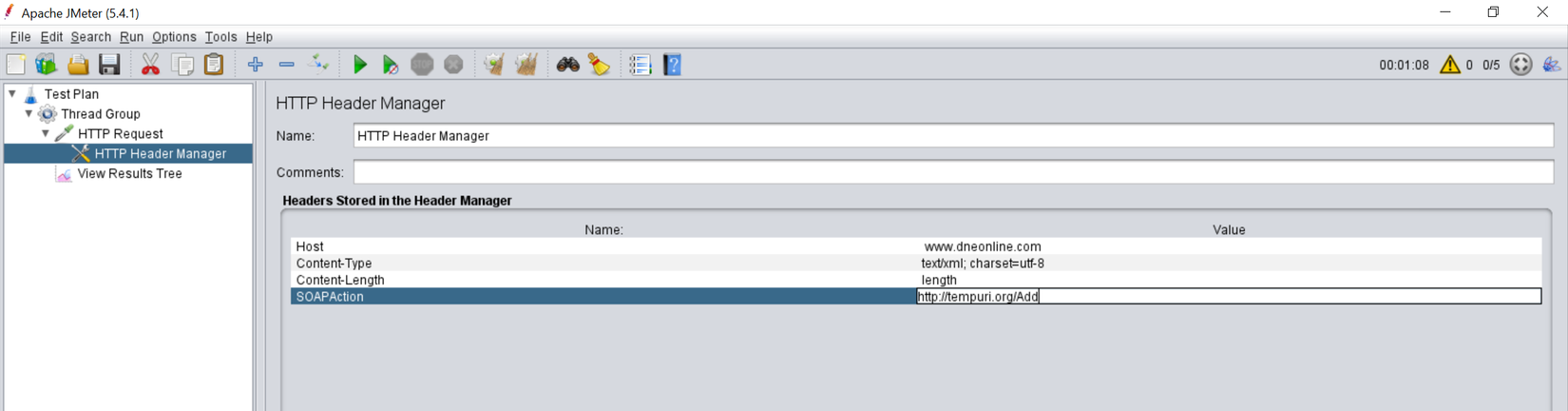Image resolution: width=1568 pixels, height=411 pixels.
Task: Select HTTP Request in the tree
Action: coord(120,134)
